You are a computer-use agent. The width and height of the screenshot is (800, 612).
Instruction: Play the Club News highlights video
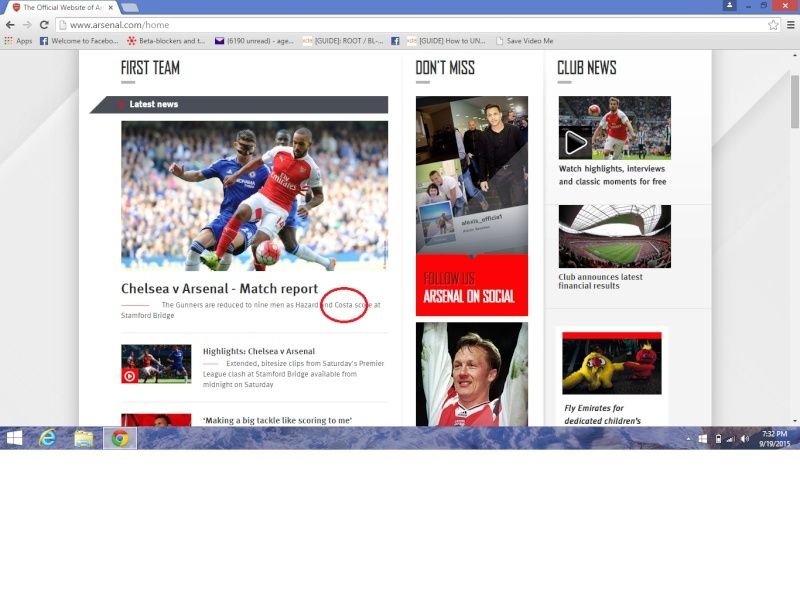pyautogui.click(x=615, y=128)
